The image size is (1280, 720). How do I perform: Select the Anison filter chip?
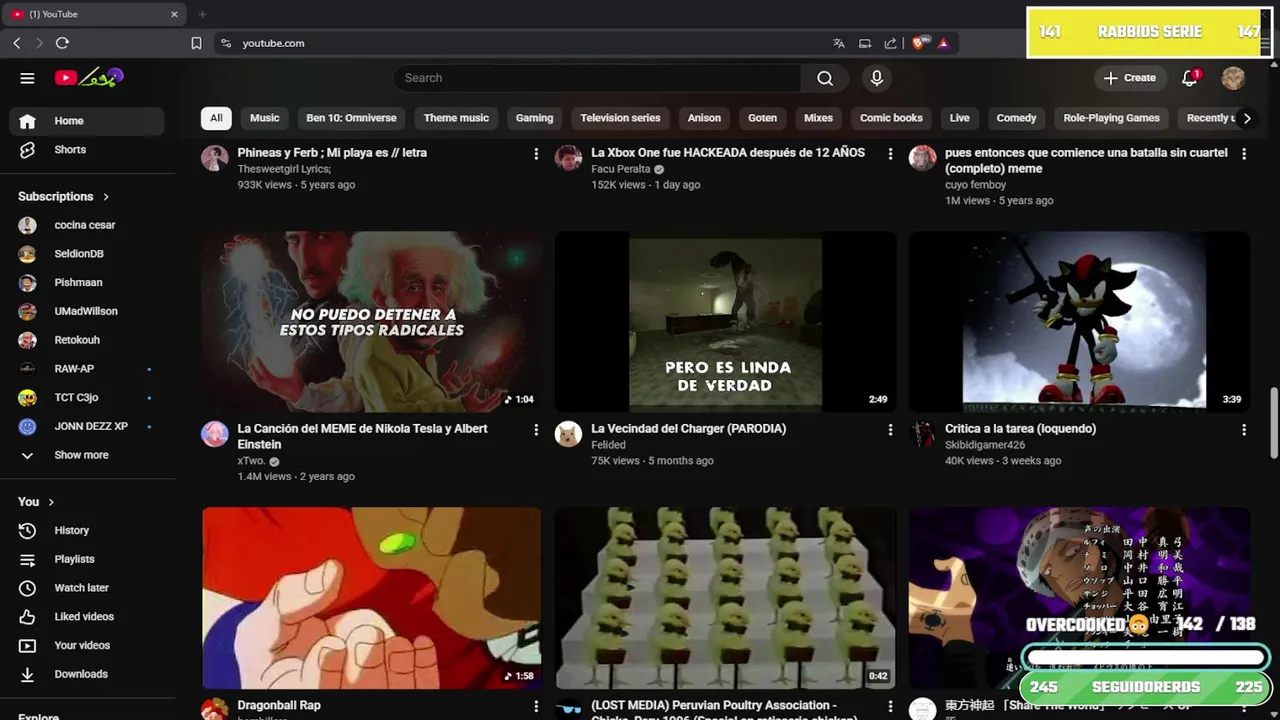(704, 118)
